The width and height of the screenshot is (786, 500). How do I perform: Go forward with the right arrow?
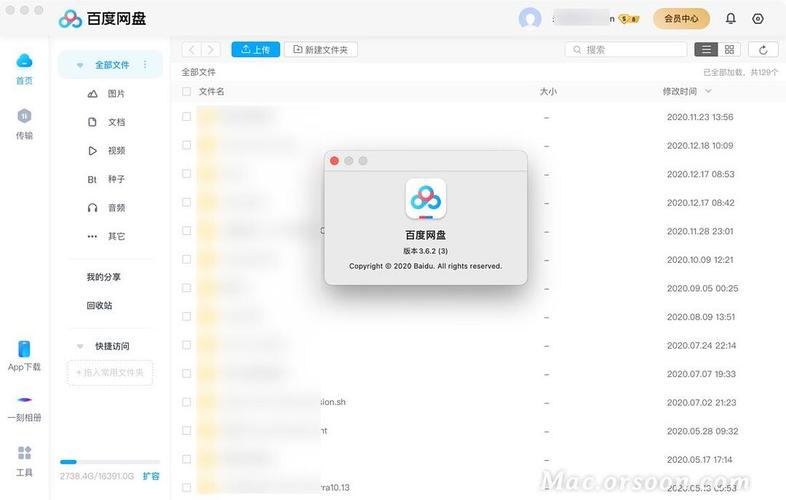click(211, 50)
